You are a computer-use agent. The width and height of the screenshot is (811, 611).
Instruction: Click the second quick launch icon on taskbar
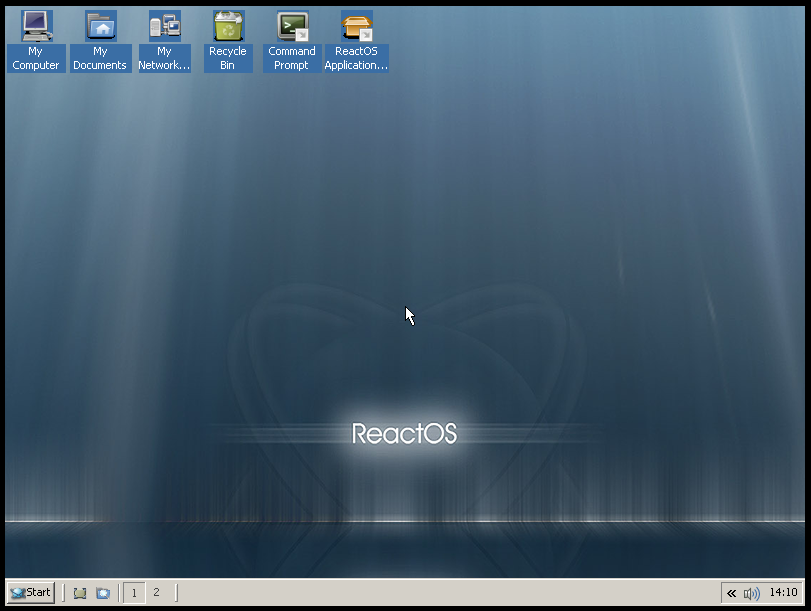pyautogui.click(x=103, y=593)
